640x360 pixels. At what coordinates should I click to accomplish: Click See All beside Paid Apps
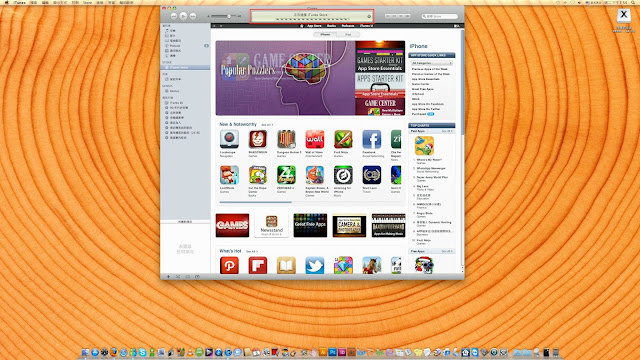tap(447, 131)
